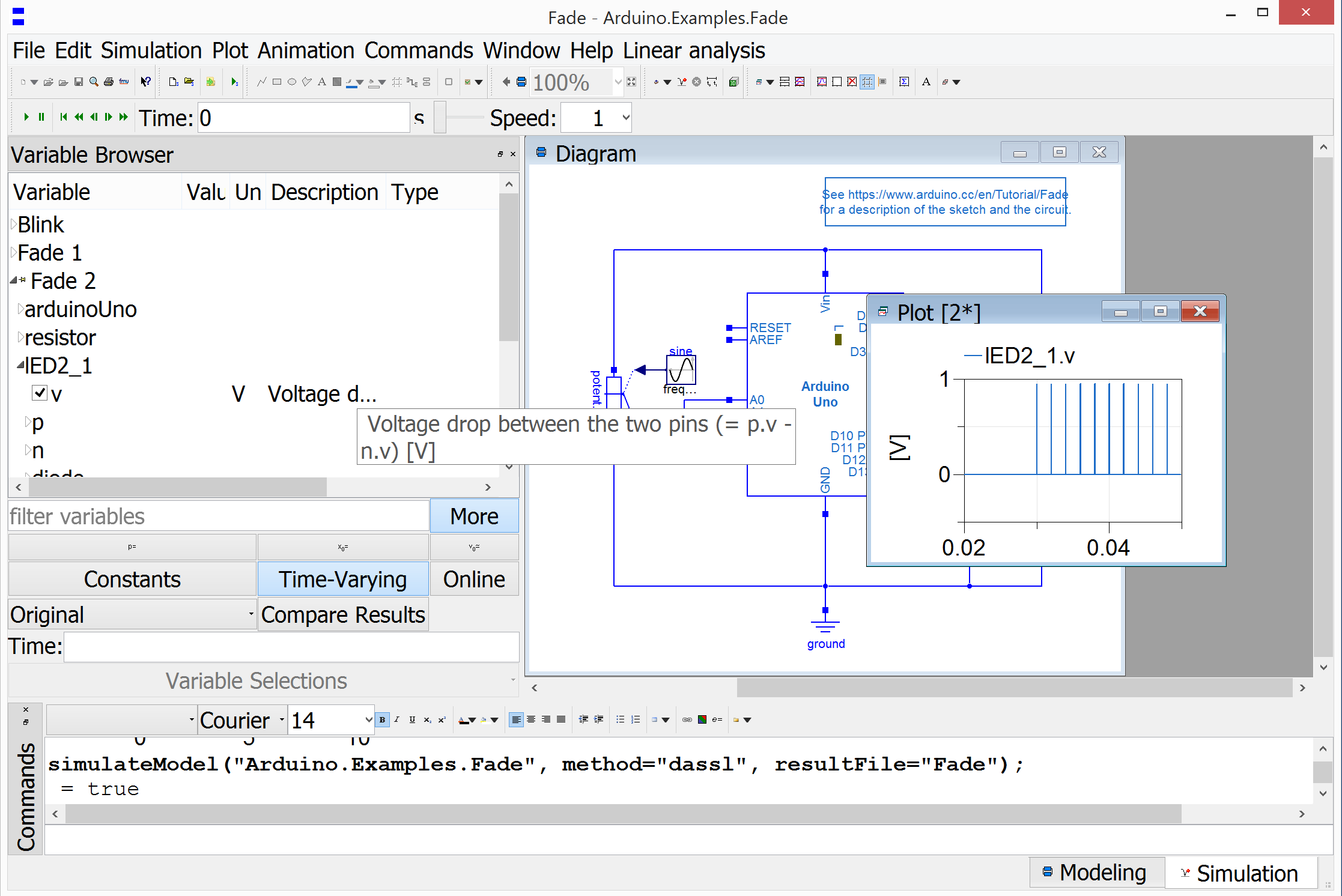Open a new 3D animation window

[733, 82]
